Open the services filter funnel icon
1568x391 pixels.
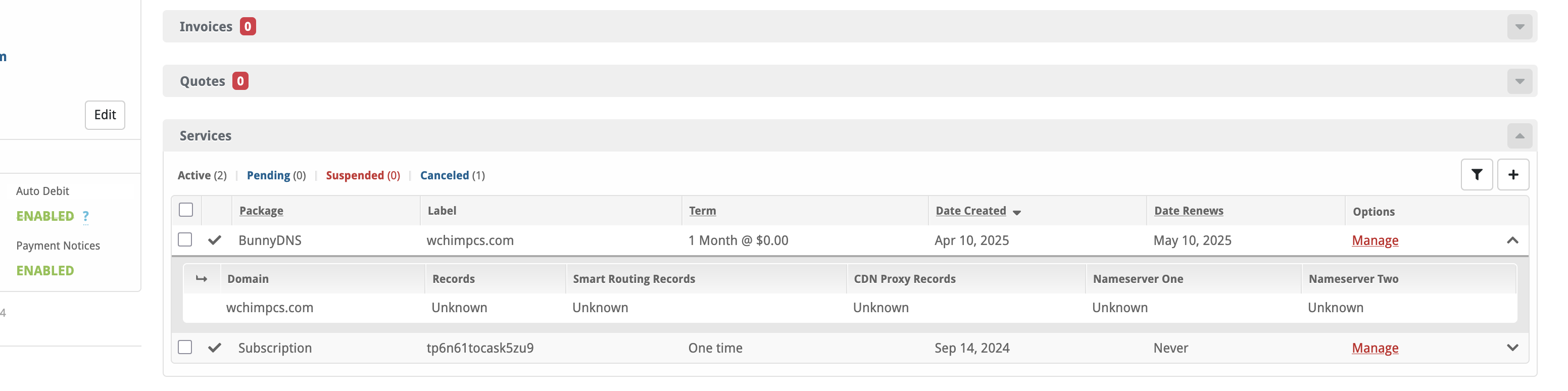coord(1477,175)
